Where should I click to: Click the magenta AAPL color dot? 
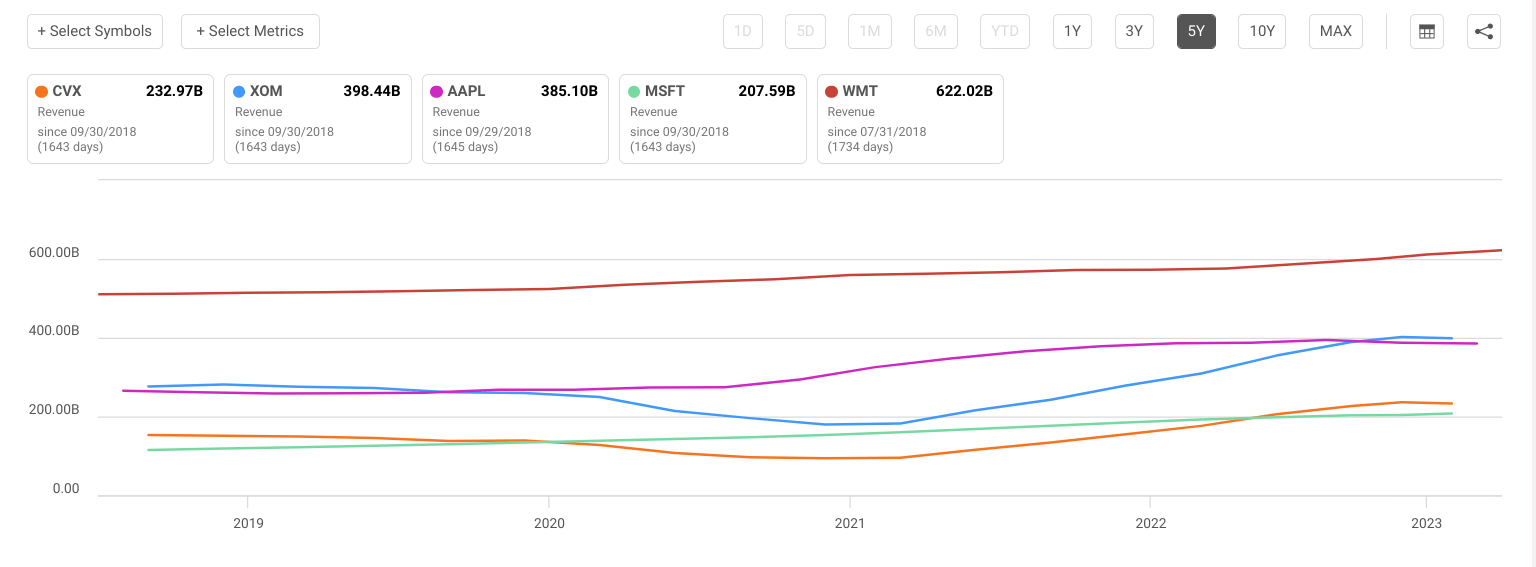[437, 91]
